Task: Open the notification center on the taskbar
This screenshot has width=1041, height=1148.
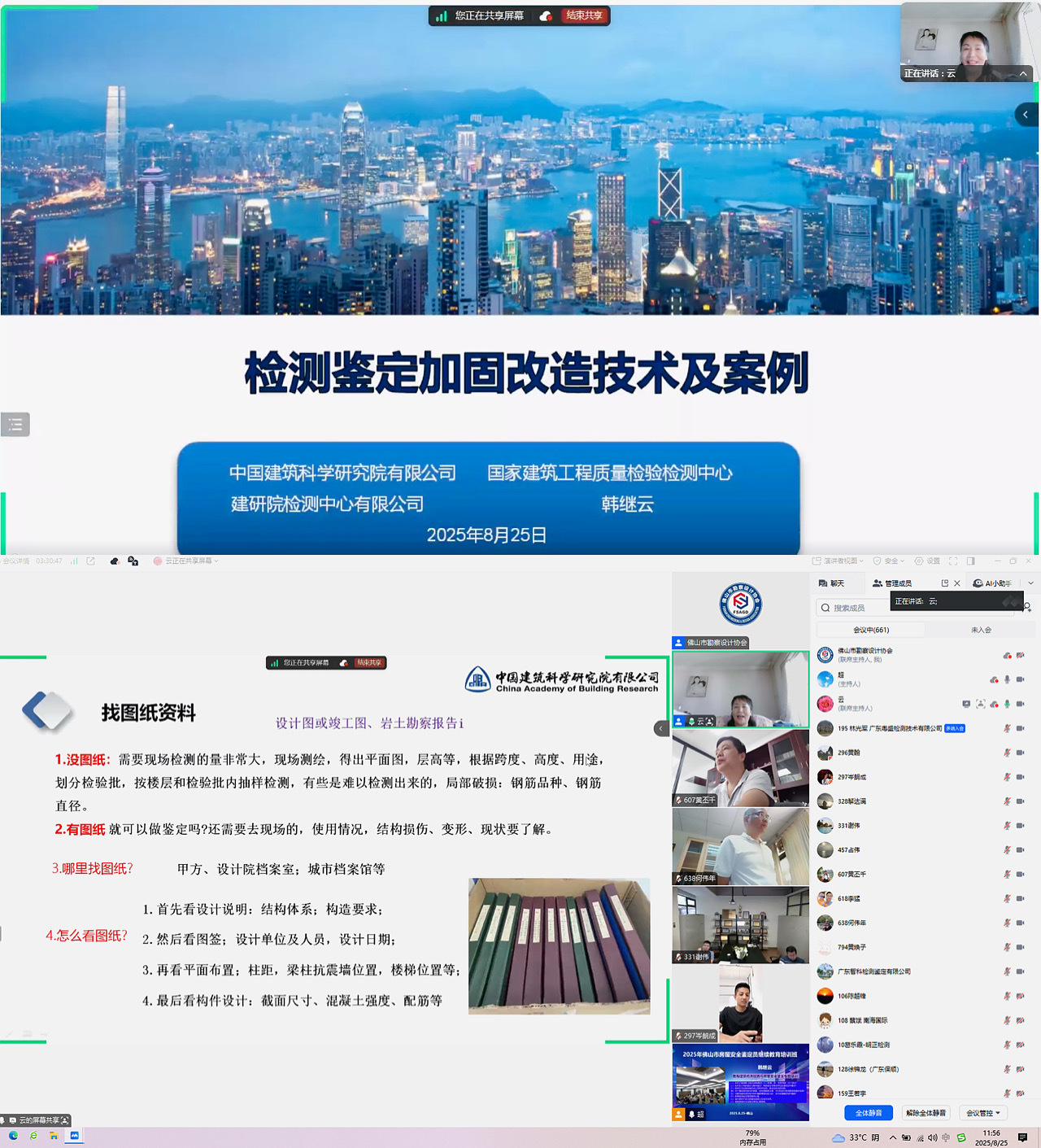Action: click(1023, 1137)
